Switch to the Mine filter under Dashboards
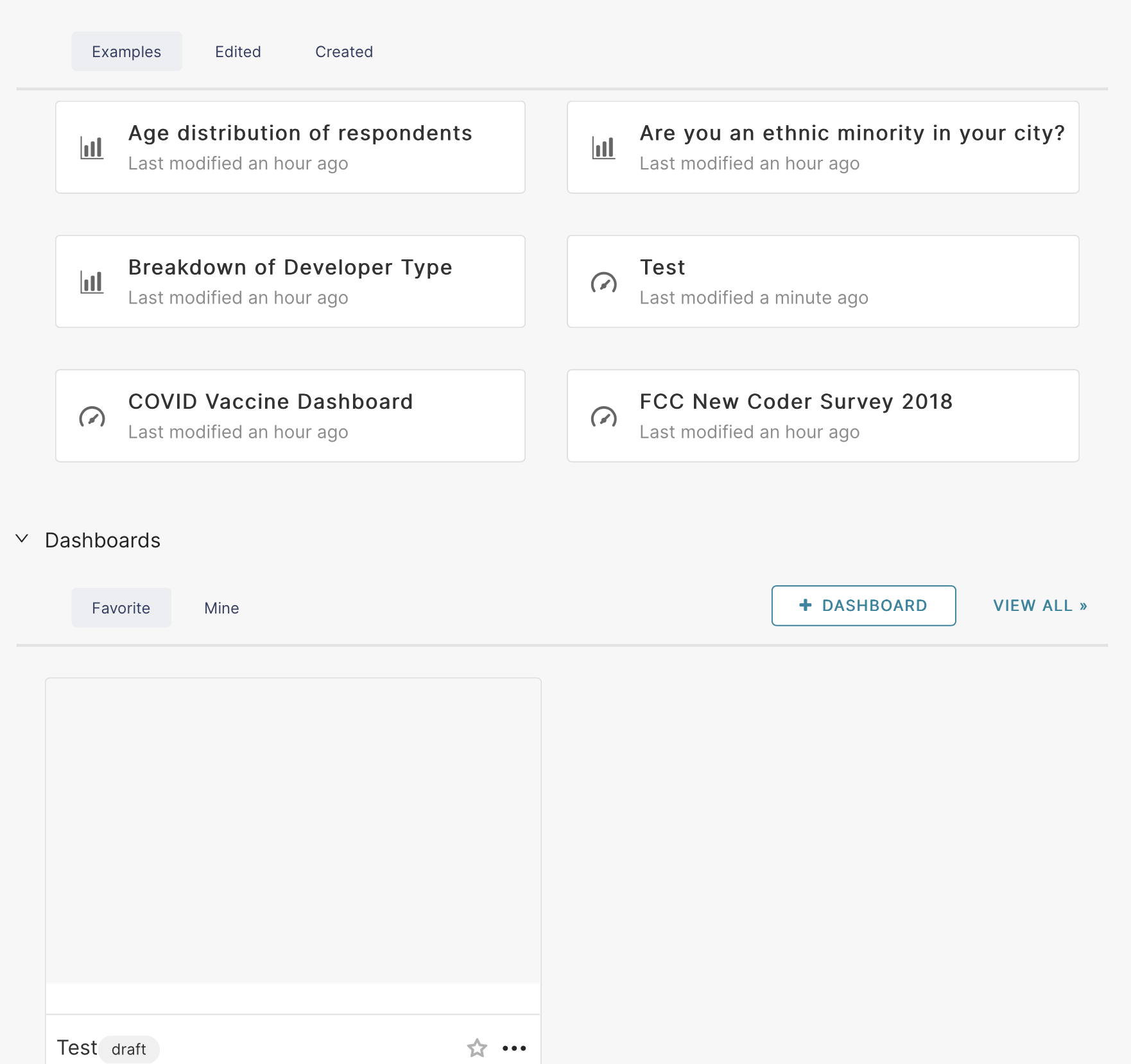 pos(221,608)
